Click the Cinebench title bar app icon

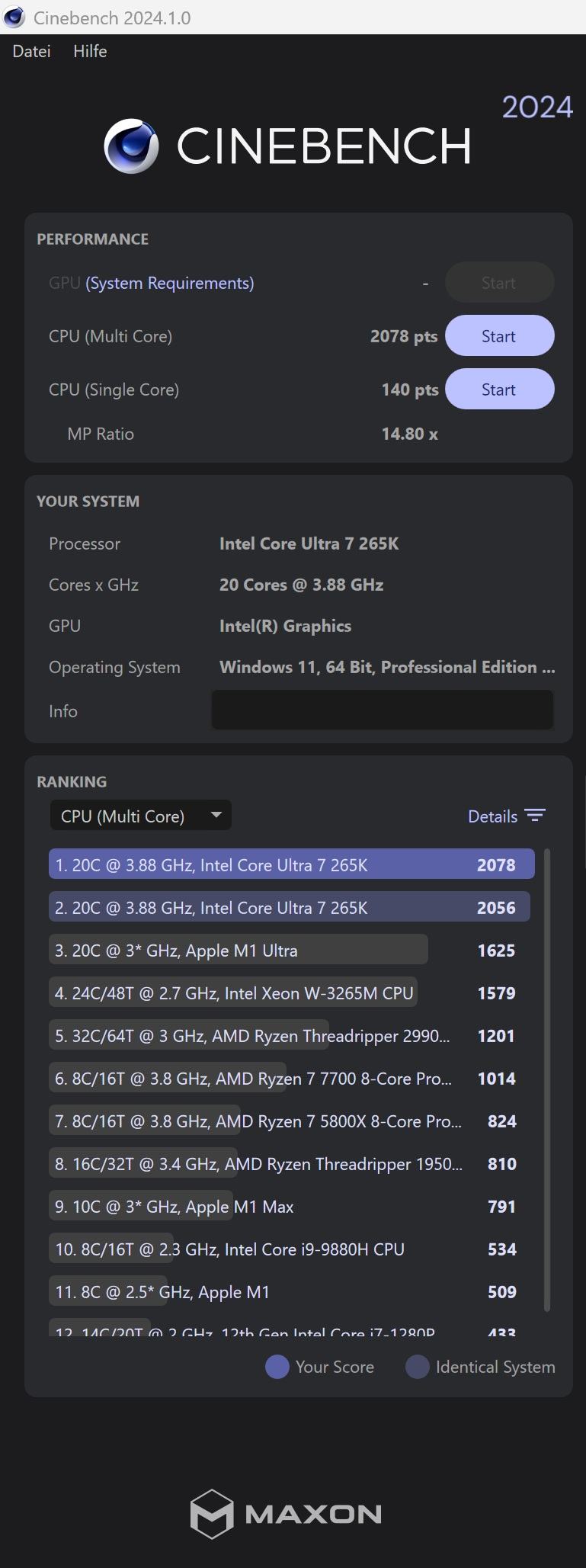(x=14, y=18)
